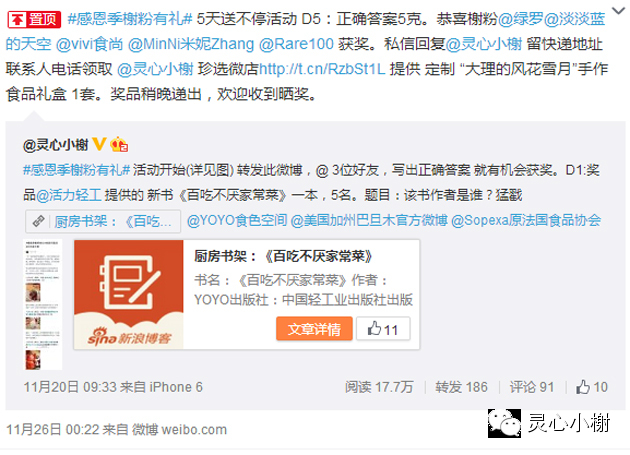Open the post options chevron menu

(x=619, y=11)
